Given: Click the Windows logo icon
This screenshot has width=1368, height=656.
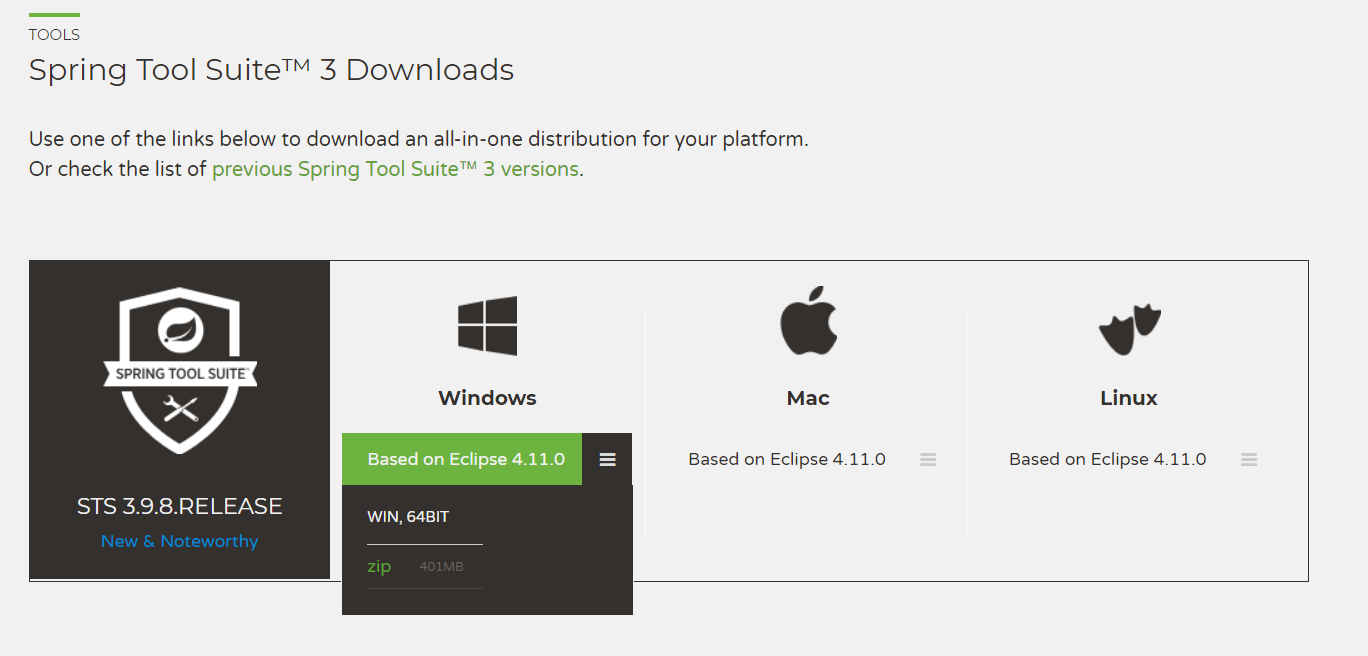Looking at the screenshot, I should pyautogui.click(x=487, y=326).
